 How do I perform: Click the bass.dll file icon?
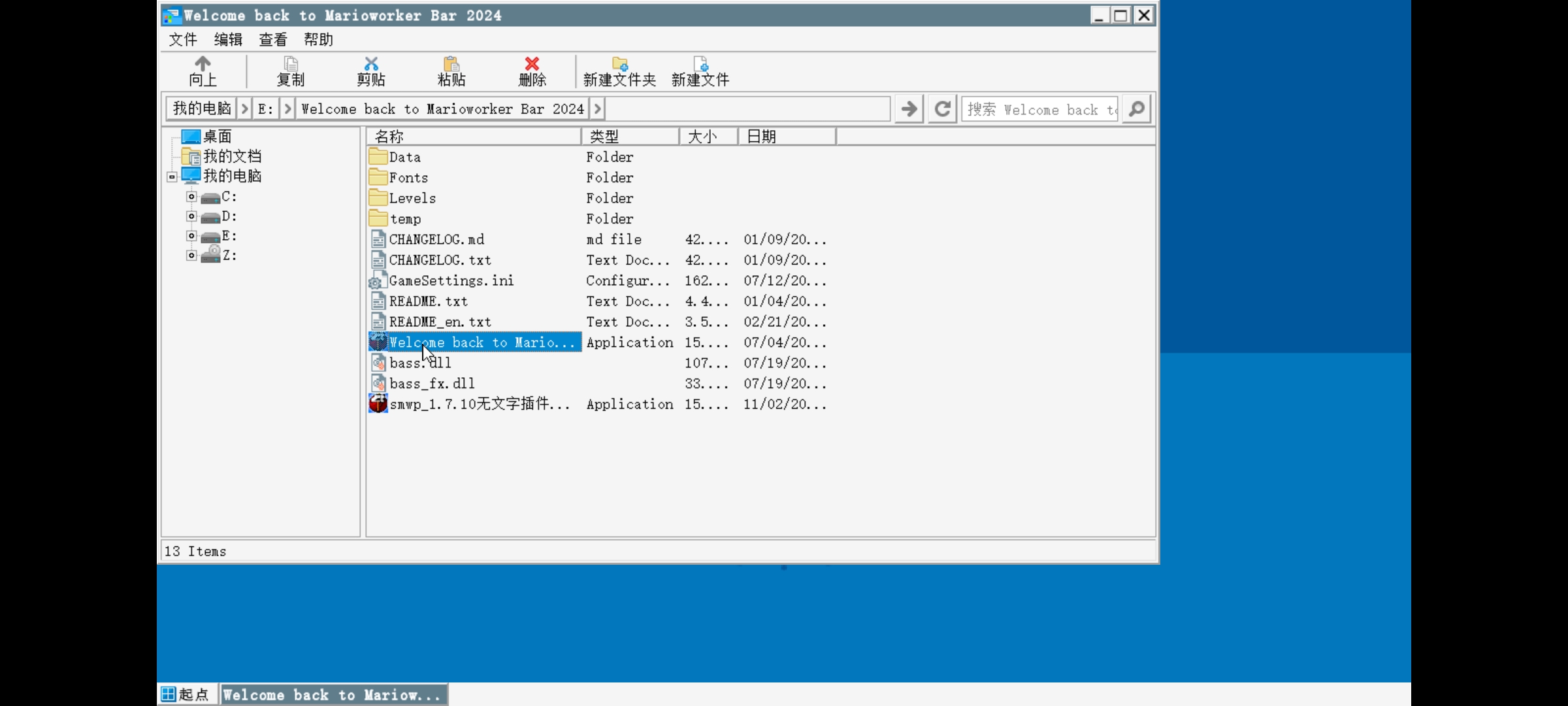378,362
